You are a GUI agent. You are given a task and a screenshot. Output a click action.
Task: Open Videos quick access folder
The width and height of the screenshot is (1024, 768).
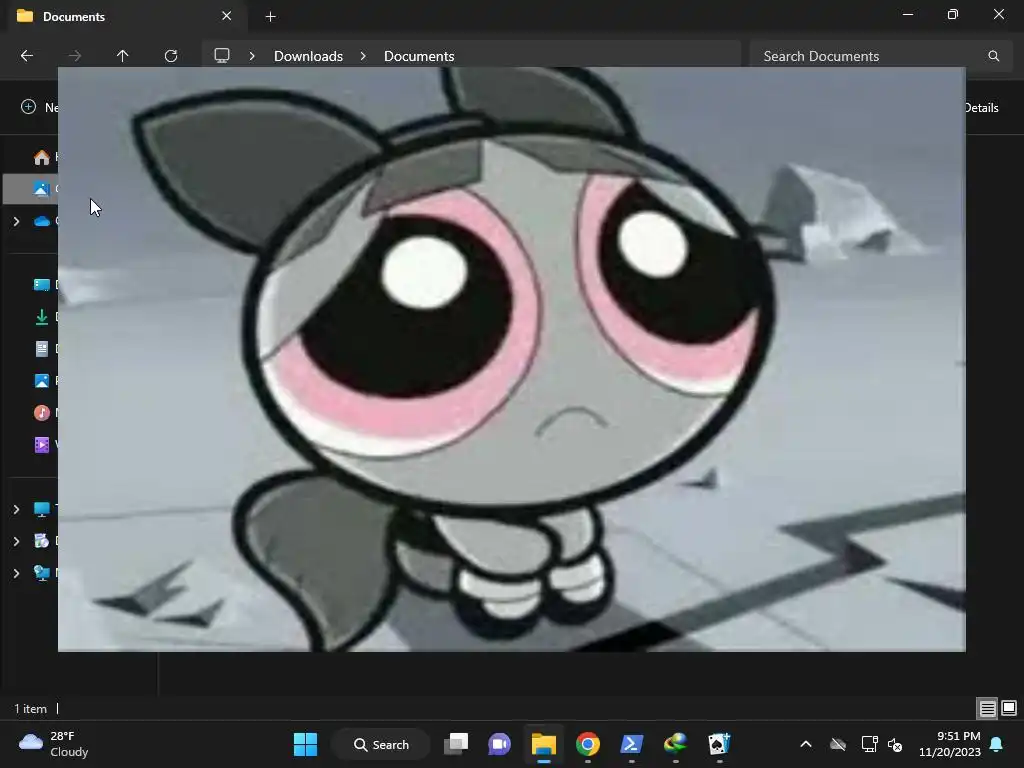(x=42, y=445)
